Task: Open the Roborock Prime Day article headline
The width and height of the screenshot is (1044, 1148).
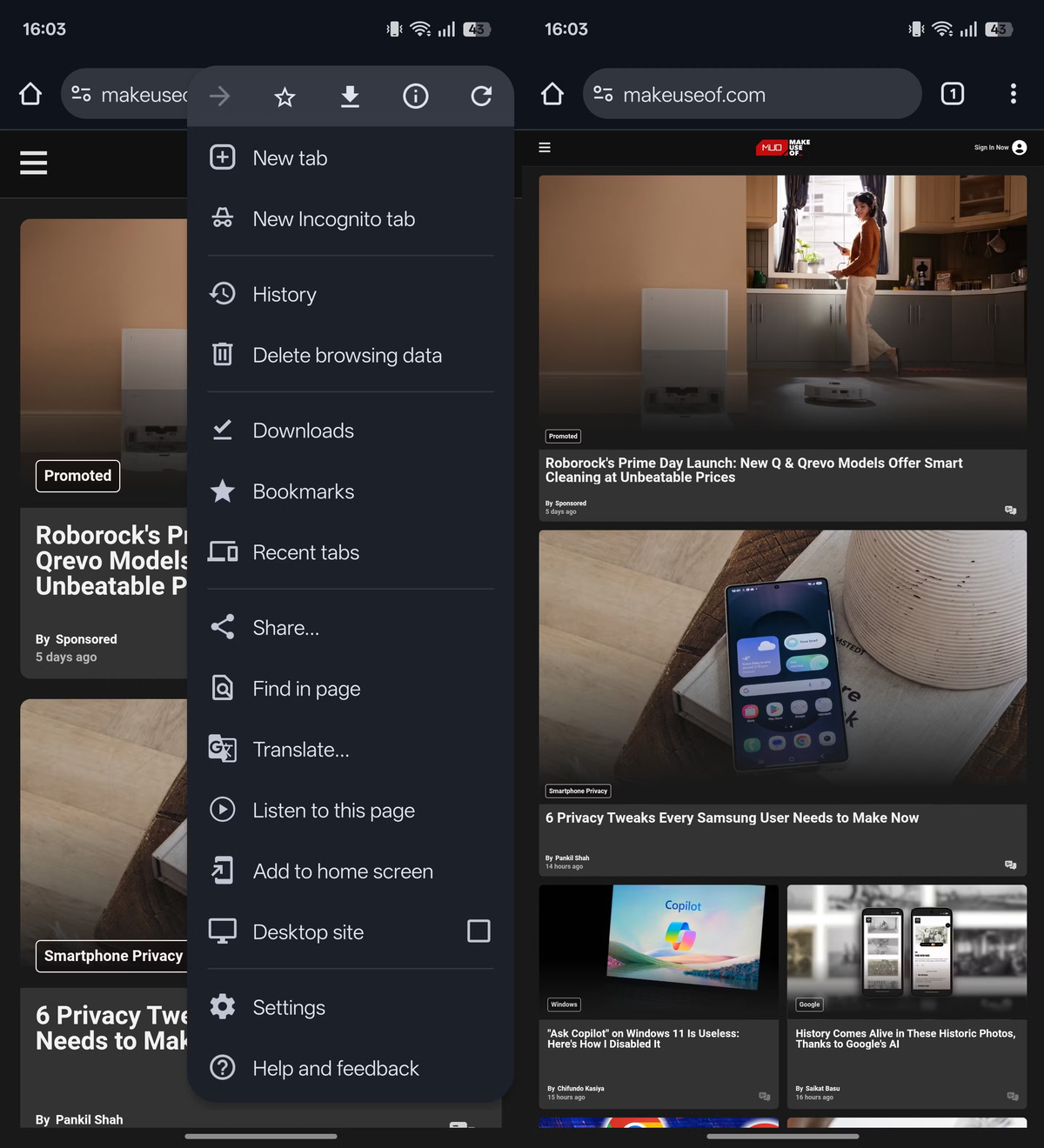Action: click(754, 471)
